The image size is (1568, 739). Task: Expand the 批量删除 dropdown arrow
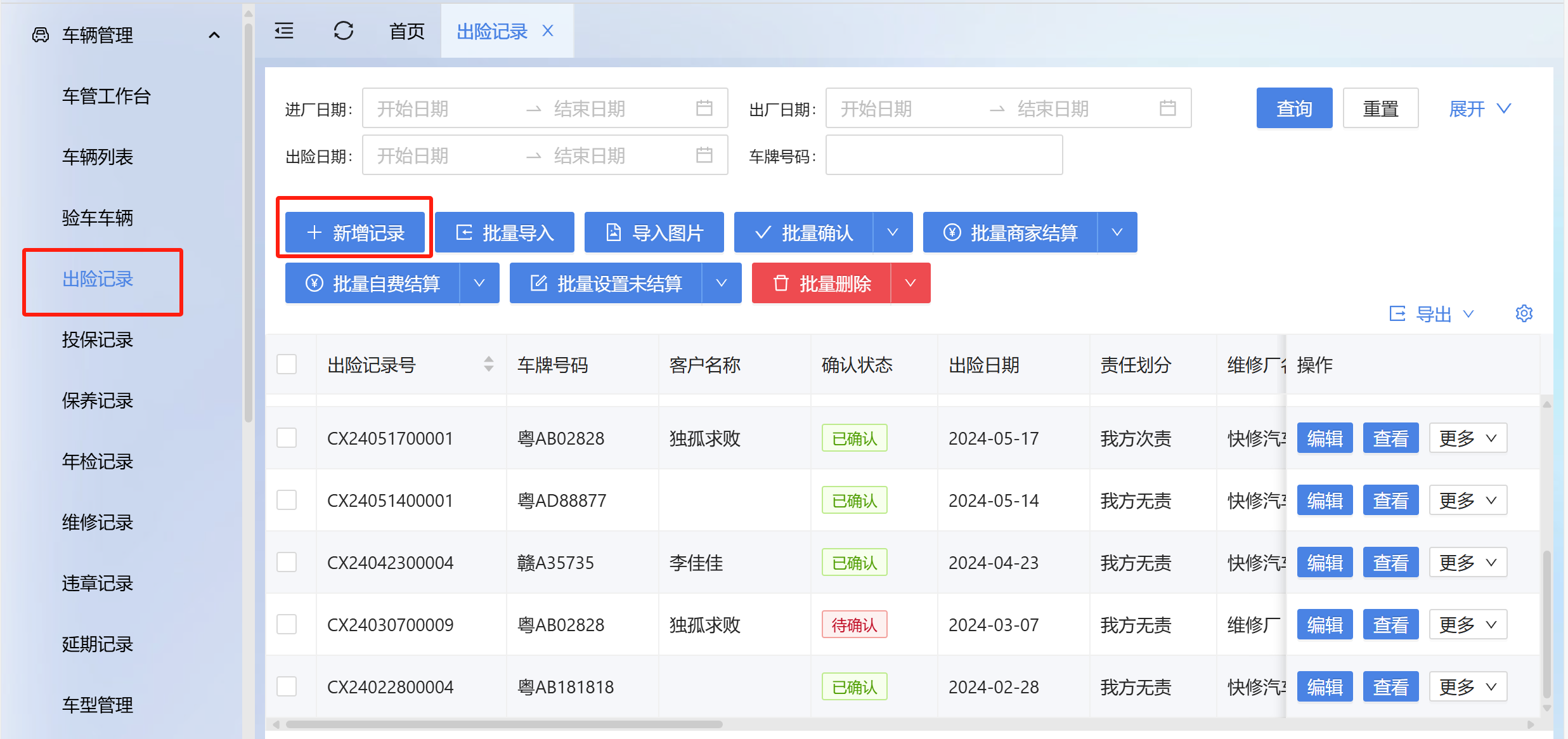coord(910,284)
